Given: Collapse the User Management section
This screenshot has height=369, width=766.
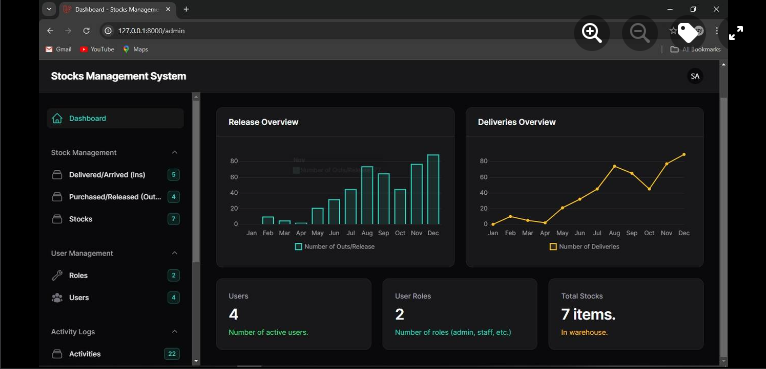Looking at the screenshot, I should pyautogui.click(x=174, y=253).
